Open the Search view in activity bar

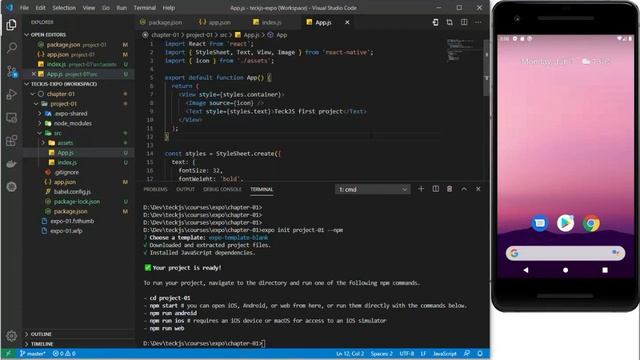click(x=11, y=48)
